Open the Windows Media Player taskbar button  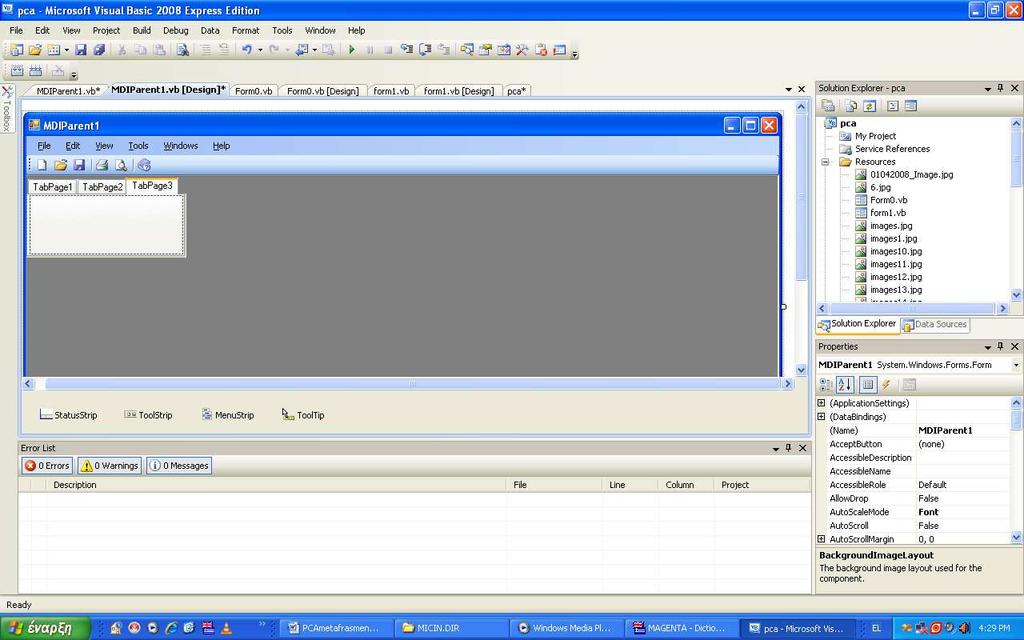tap(565, 628)
